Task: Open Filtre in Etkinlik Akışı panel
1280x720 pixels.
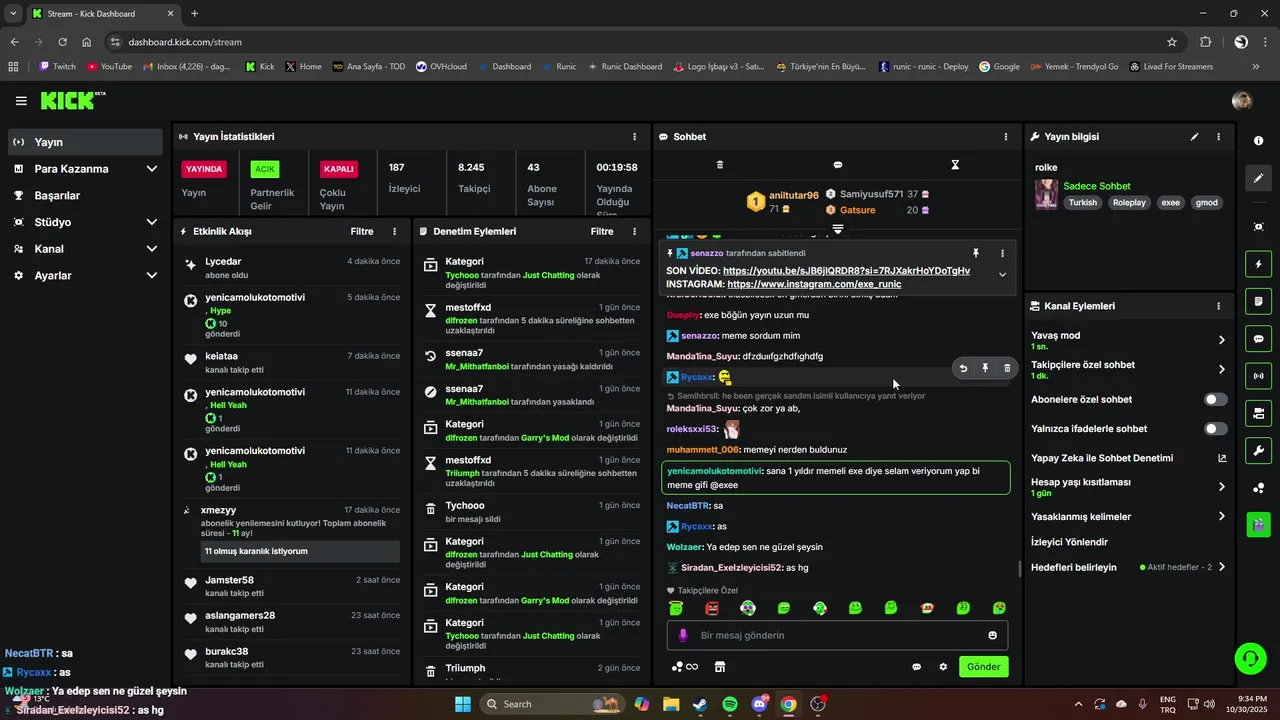Action: 362,231
